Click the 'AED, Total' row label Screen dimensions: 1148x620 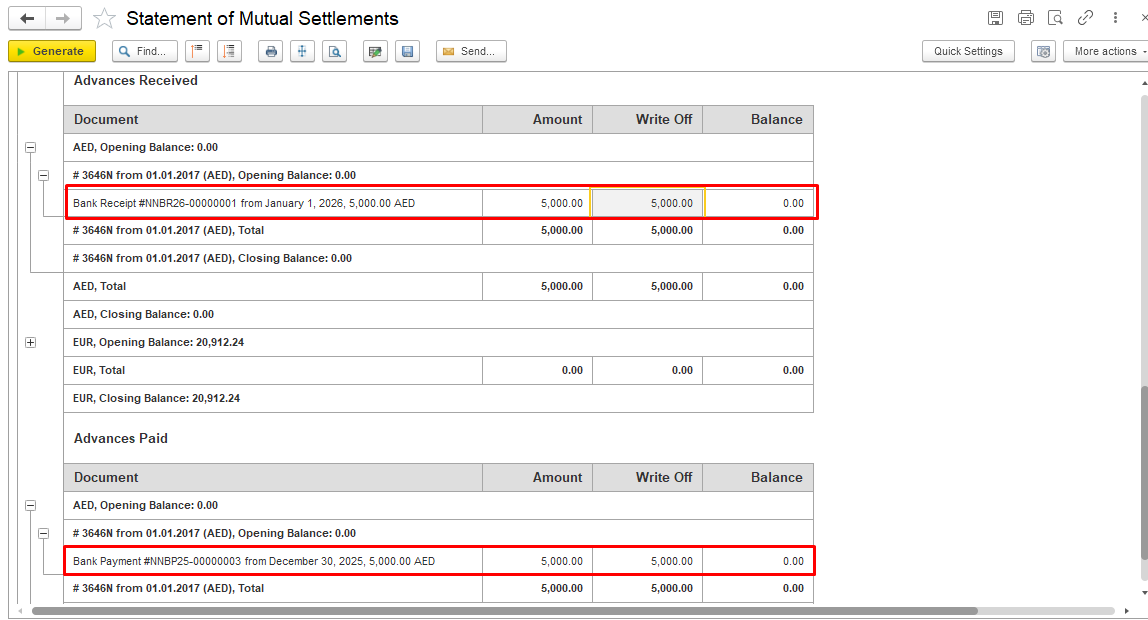pos(100,286)
